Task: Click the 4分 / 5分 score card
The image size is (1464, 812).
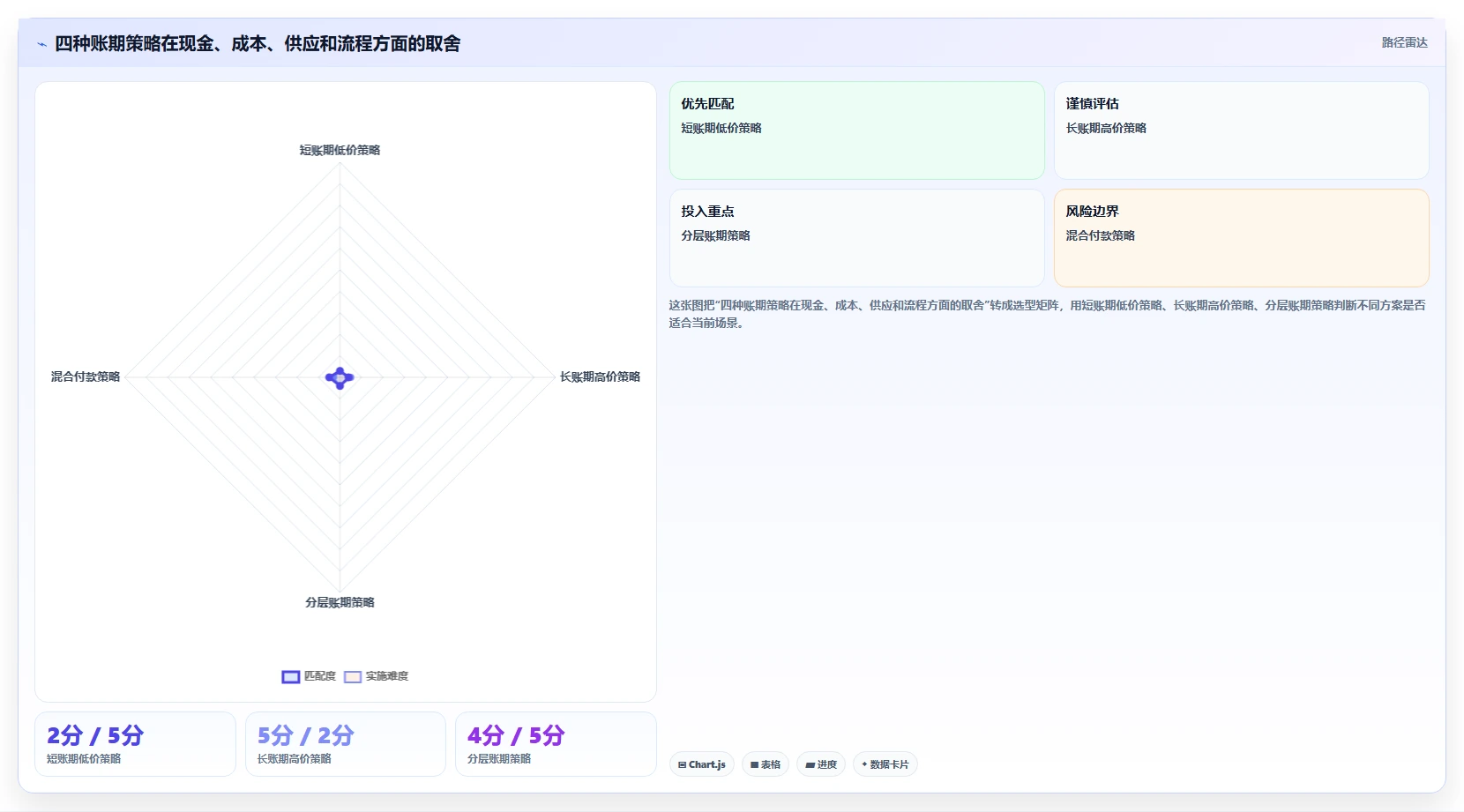Action: [556, 744]
